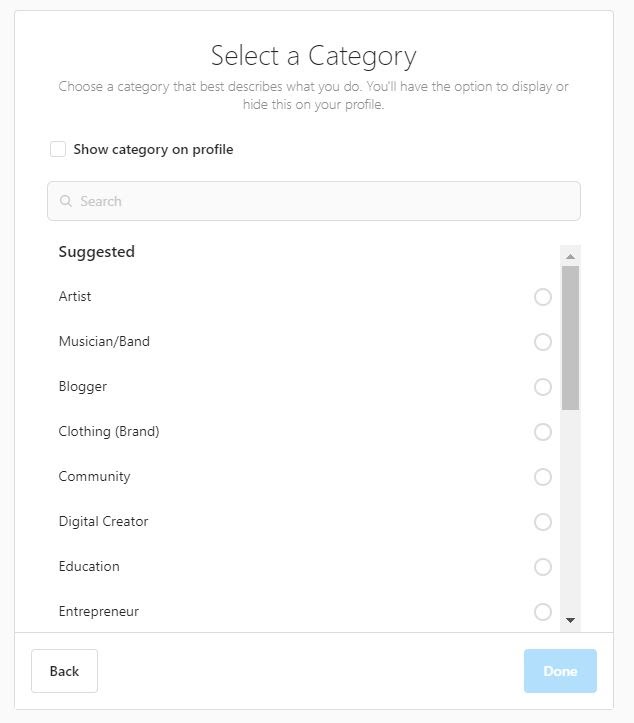Click the Digital Creator category label
The image size is (634, 723).
[x=103, y=522]
